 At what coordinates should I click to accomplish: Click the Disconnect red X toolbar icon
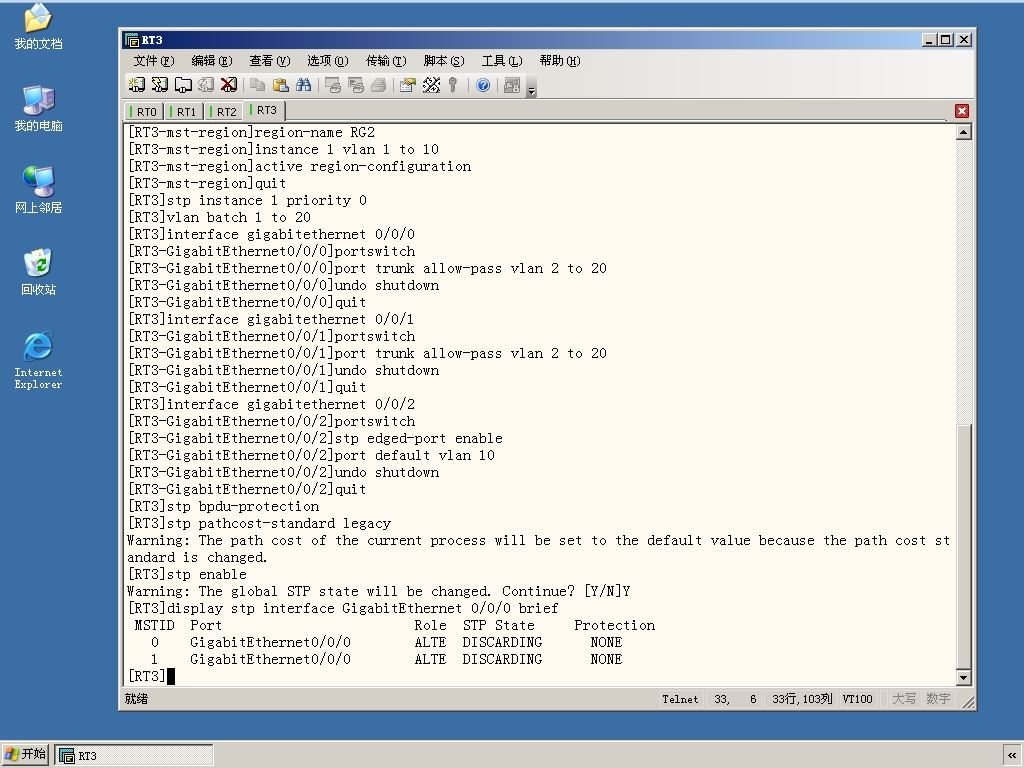point(229,85)
